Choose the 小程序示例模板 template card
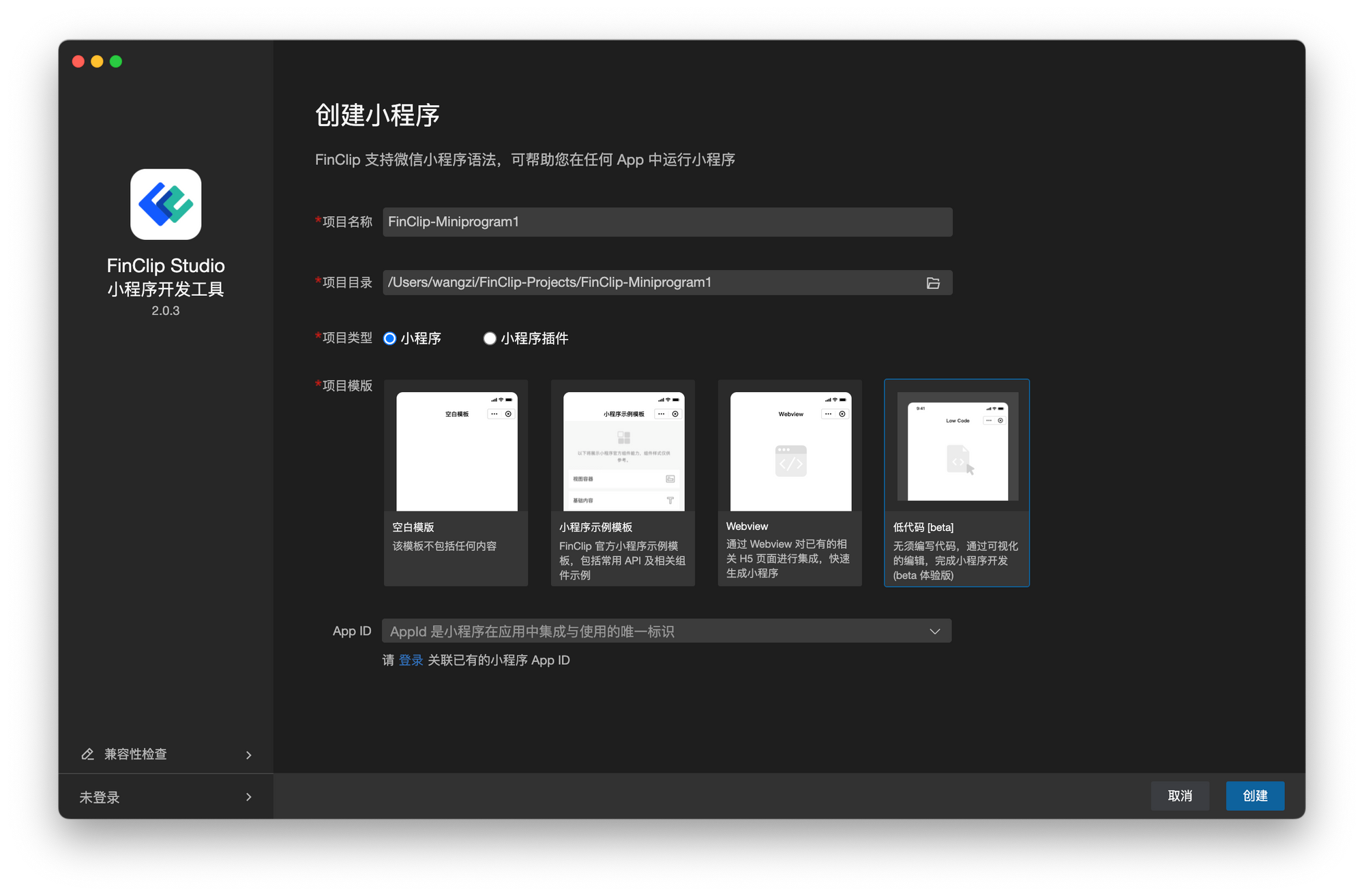 pyautogui.click(x=623, y=483)
